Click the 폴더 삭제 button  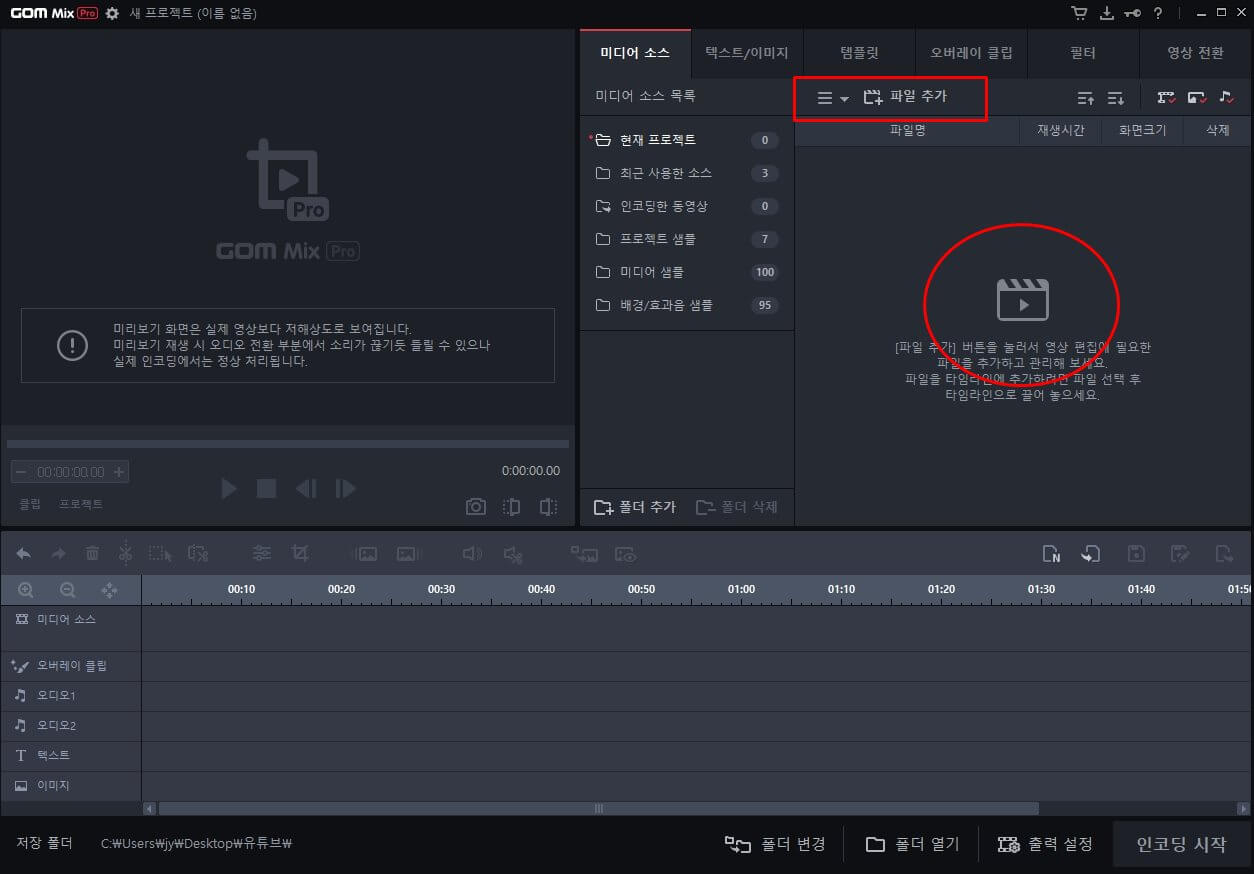737,507
